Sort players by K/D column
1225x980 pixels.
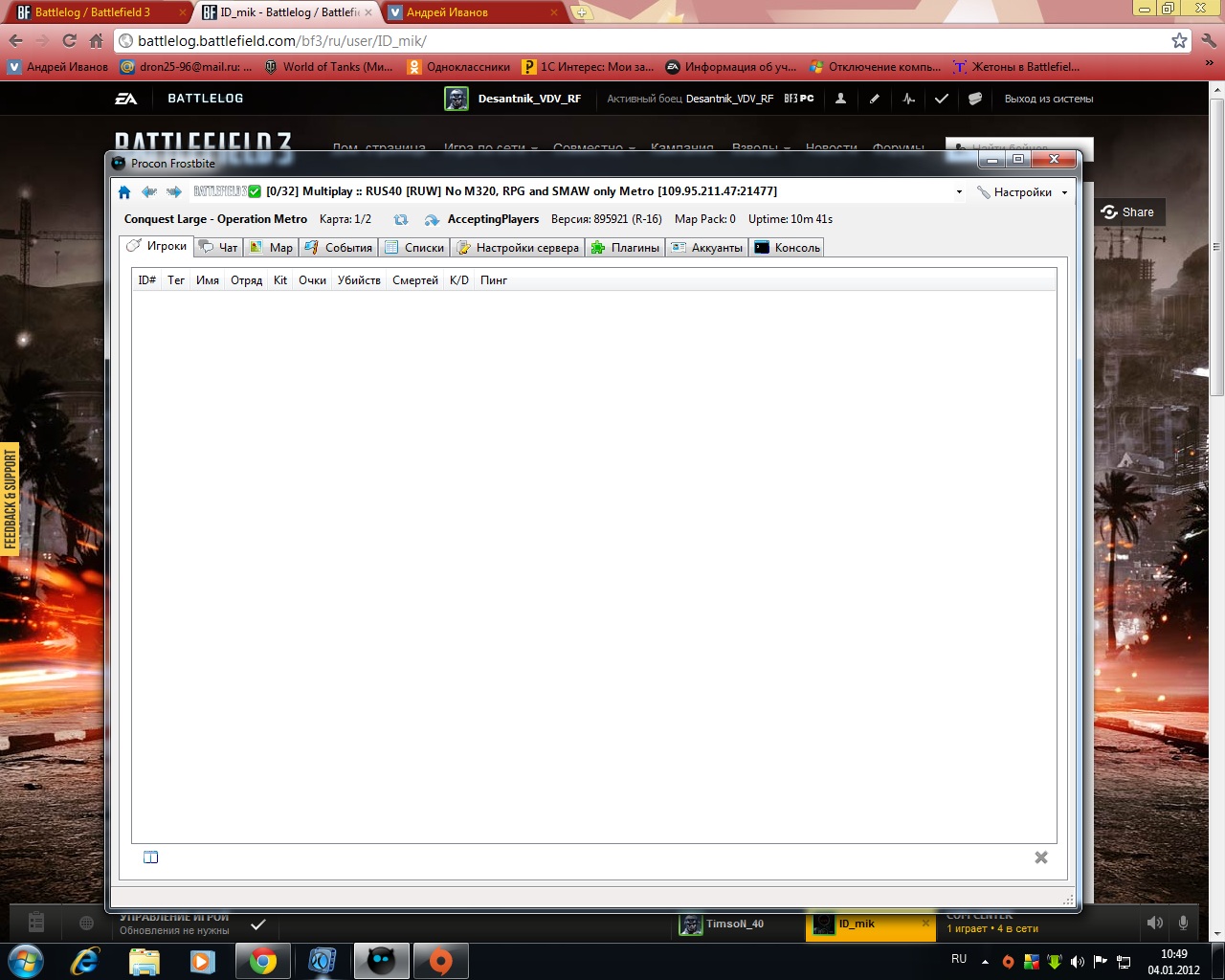coord(459,280)
